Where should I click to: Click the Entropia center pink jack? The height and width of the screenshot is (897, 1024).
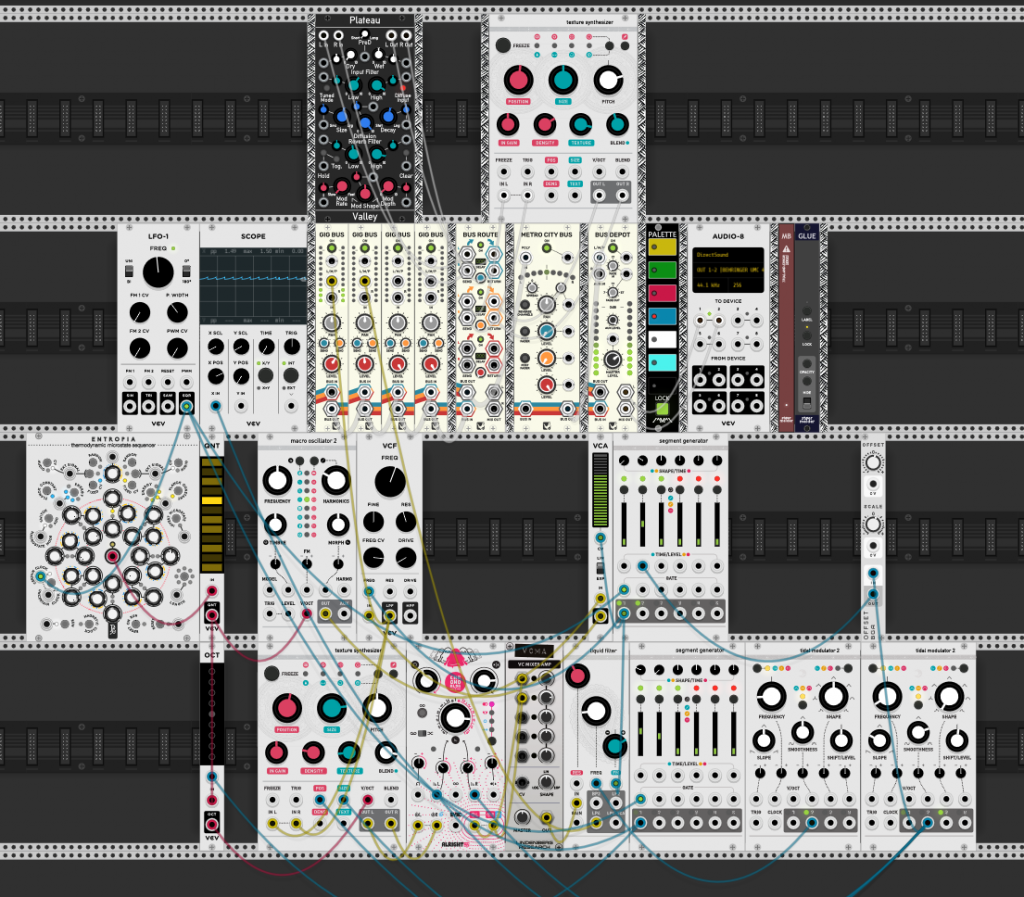[112, 556]
